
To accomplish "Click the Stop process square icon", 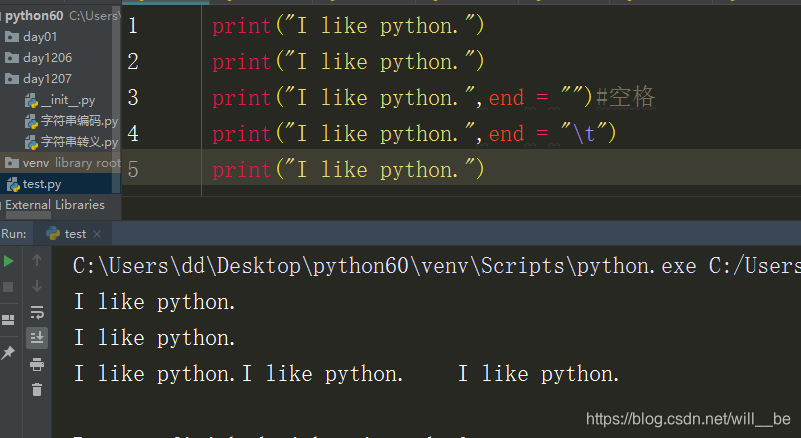I will tap(8, 287).
